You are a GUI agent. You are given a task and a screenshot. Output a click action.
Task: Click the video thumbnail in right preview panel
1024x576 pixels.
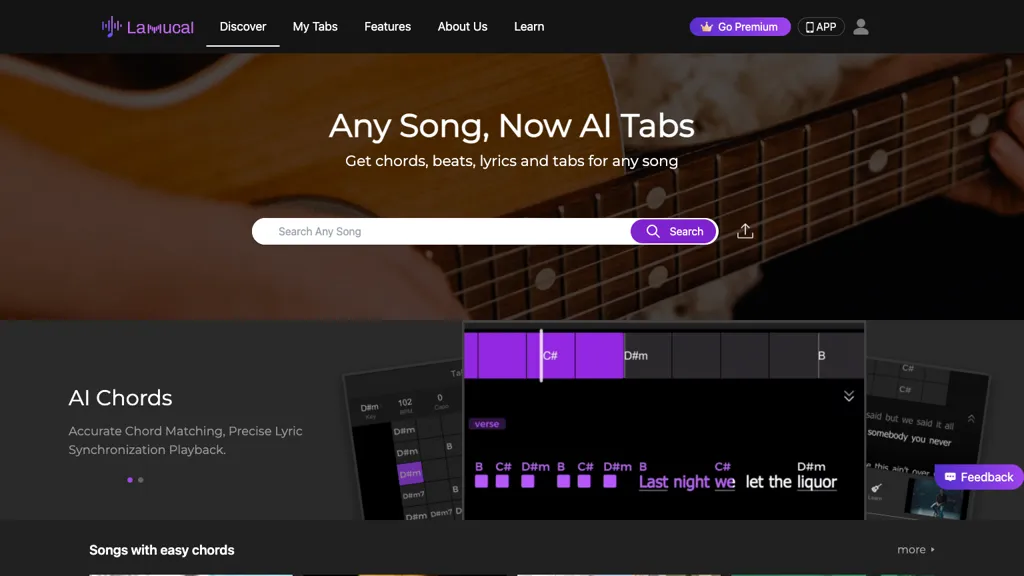pos(935,498)
